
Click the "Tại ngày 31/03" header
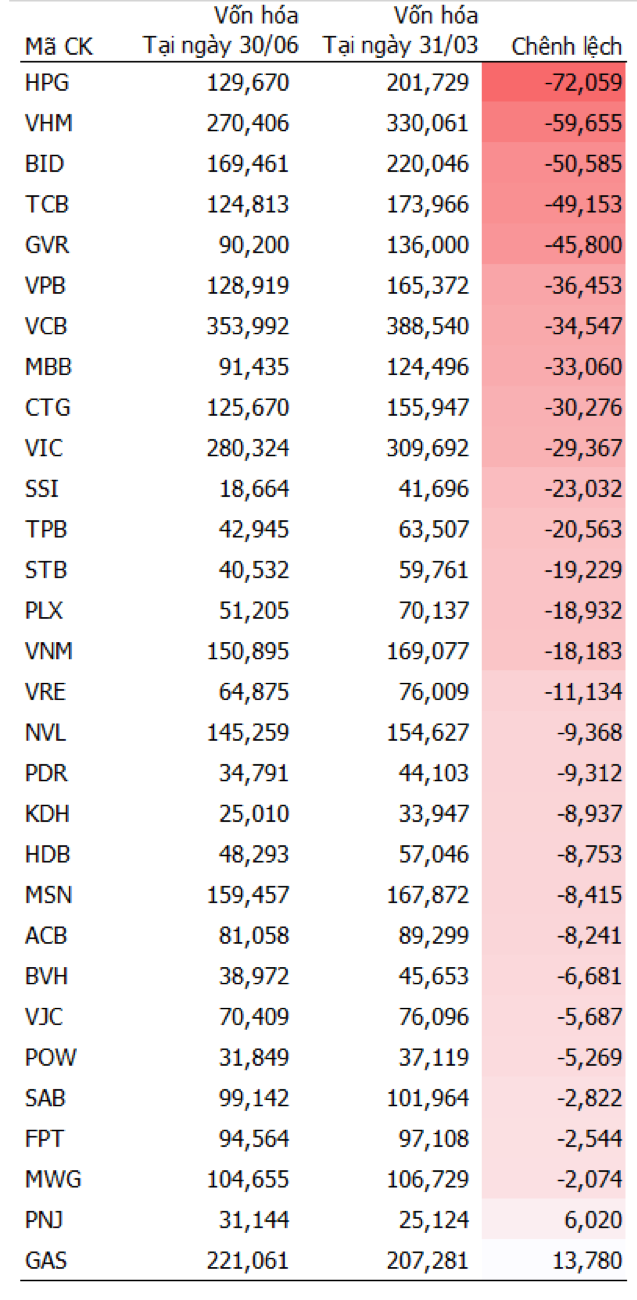[400, 46]
